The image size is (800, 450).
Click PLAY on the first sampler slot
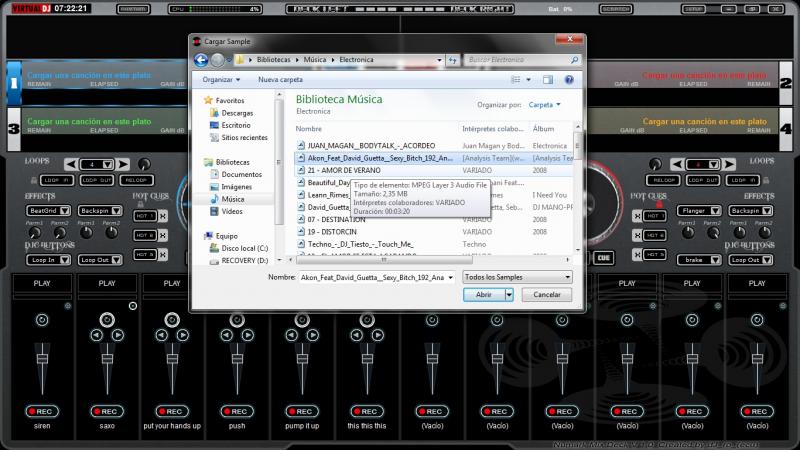tap(42, 284)
